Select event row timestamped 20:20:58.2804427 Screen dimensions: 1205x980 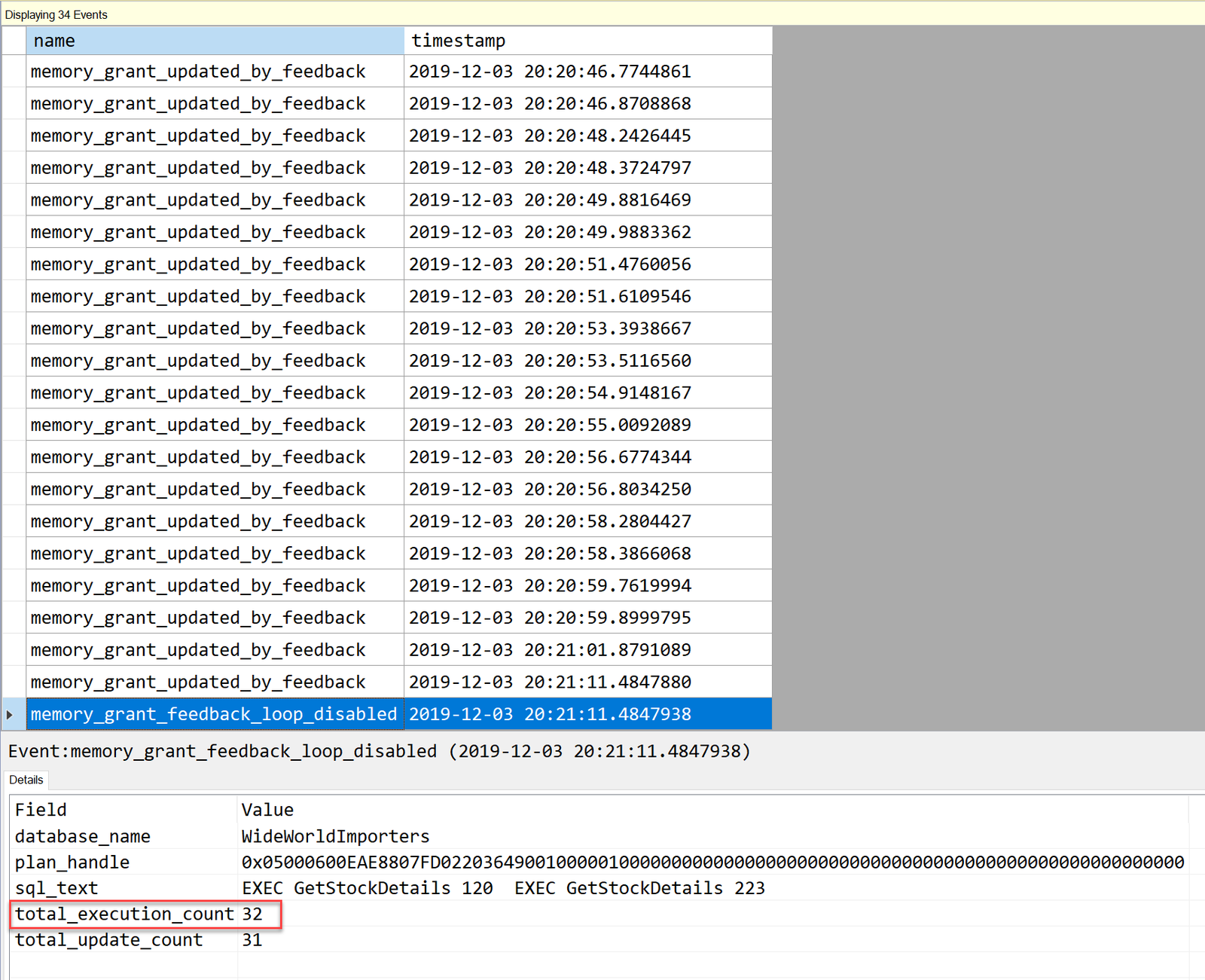pyautogui.click(x=387, y=521)
